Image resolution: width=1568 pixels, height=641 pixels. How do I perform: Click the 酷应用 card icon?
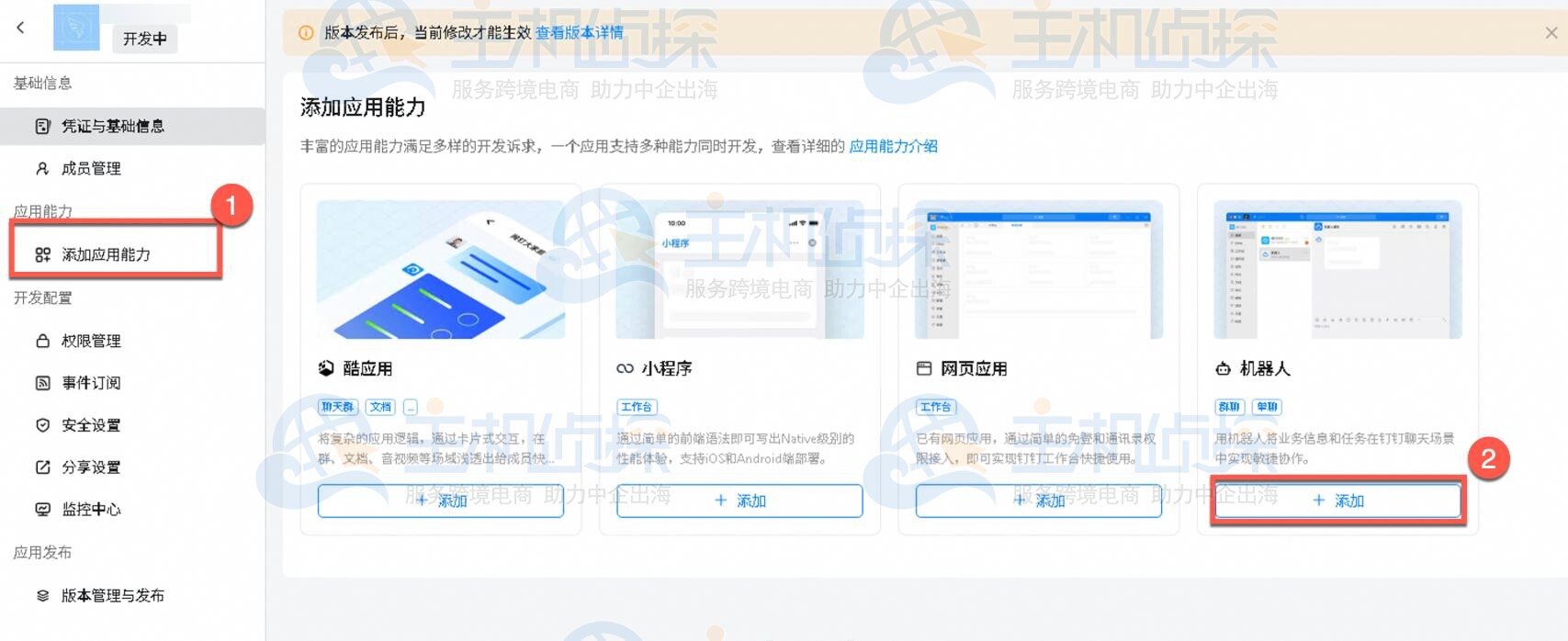point(326,368)
